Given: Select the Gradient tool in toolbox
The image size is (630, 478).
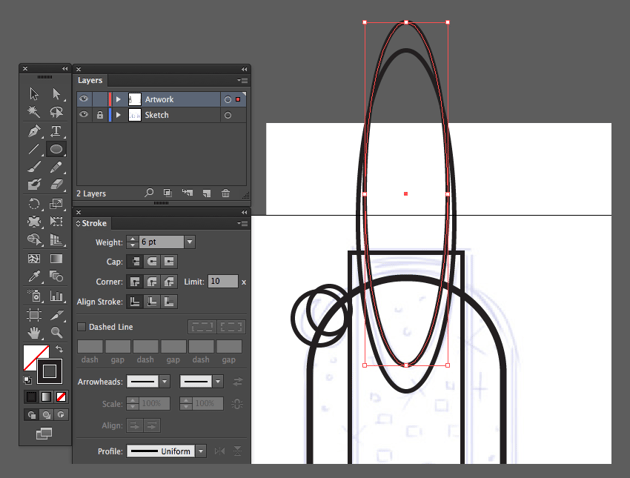Looking at the screenshot, I should click(56, 258).
